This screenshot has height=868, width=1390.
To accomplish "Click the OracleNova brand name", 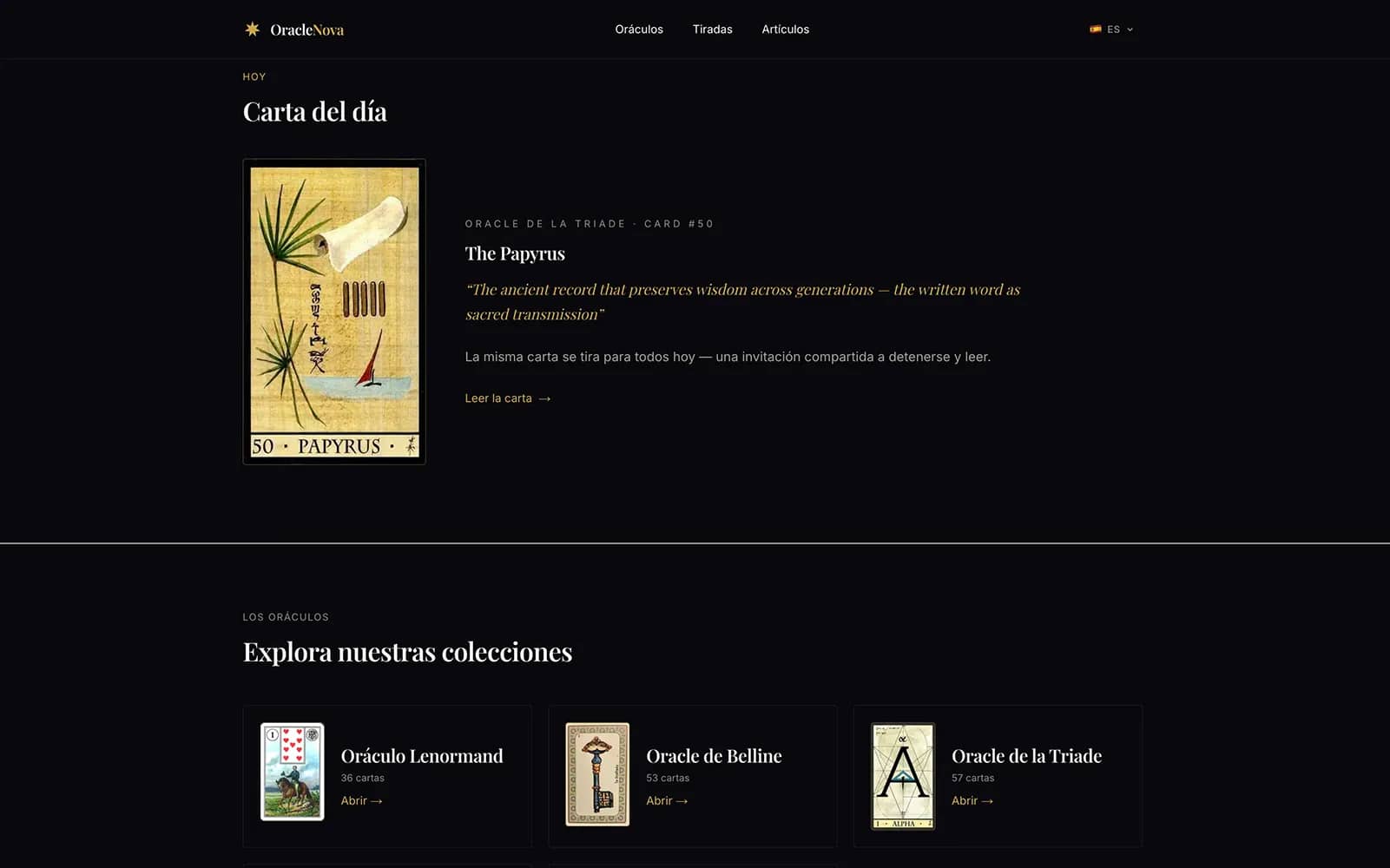I will click(x=306, y=30).
